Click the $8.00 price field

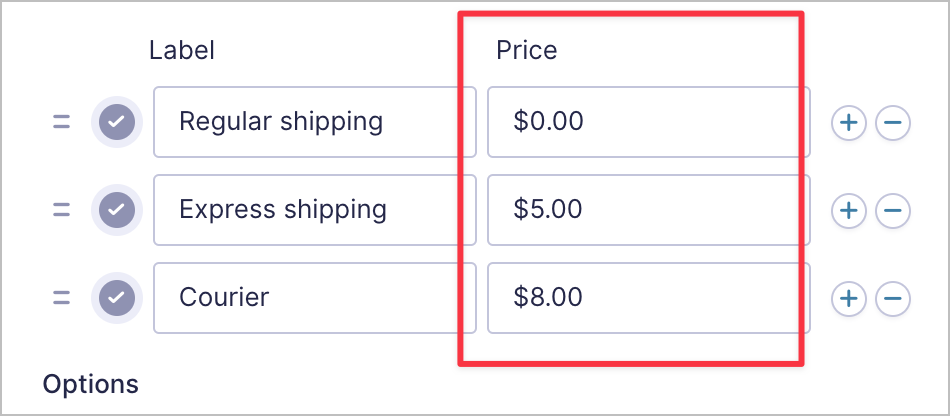648,298
